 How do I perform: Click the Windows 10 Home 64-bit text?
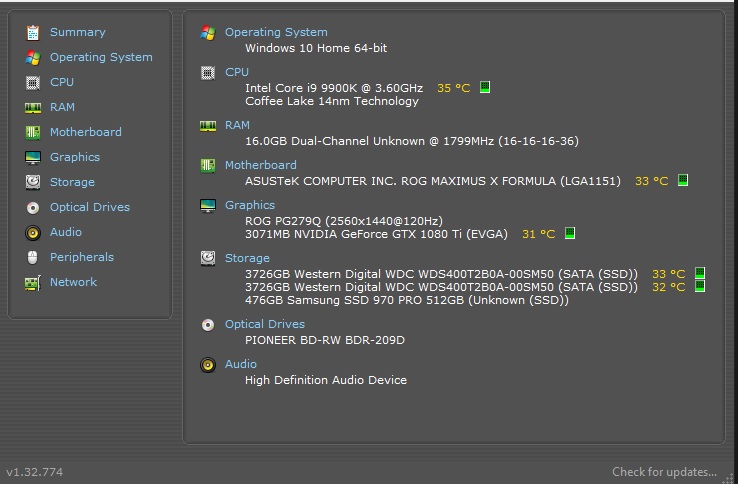[316, 48]
